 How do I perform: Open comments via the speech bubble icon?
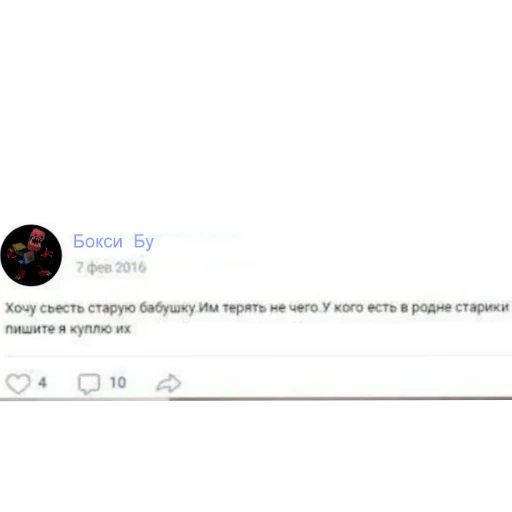coord(89,384)
